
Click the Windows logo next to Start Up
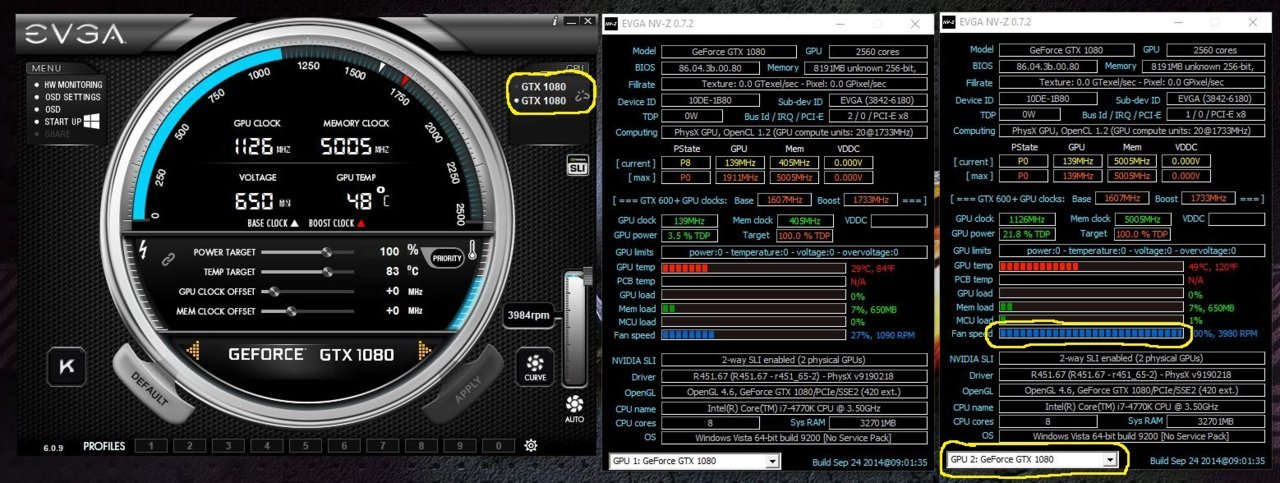(91, 121)
